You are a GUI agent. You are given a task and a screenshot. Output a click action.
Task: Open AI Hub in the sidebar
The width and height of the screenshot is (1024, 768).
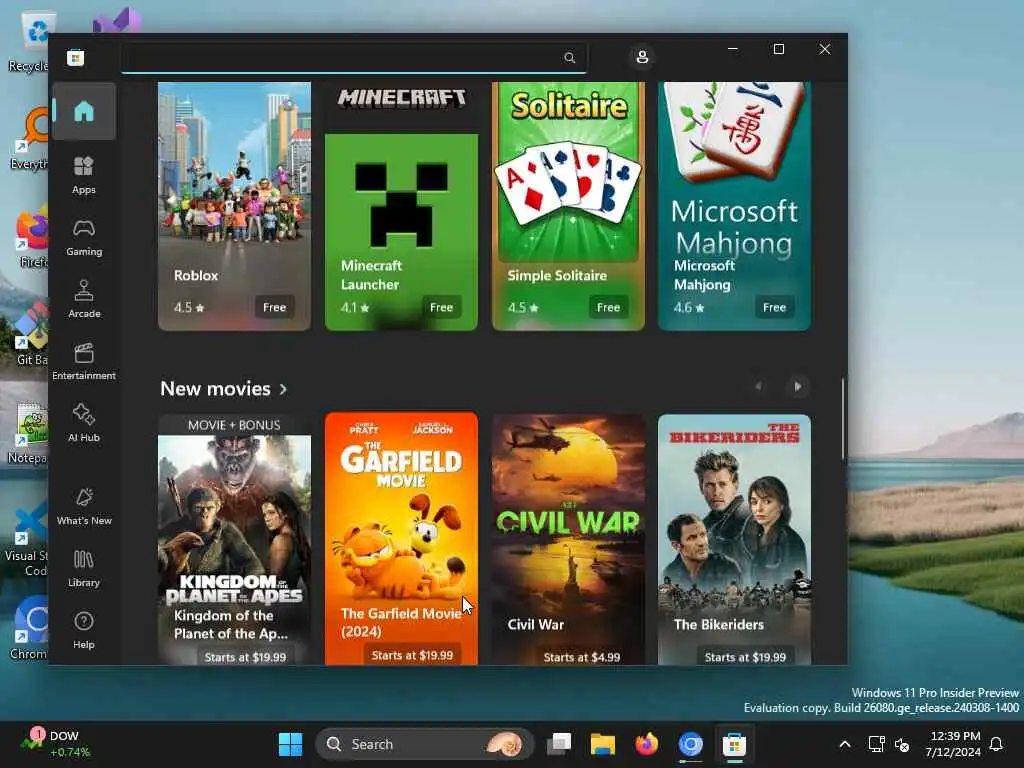point(84,423)
